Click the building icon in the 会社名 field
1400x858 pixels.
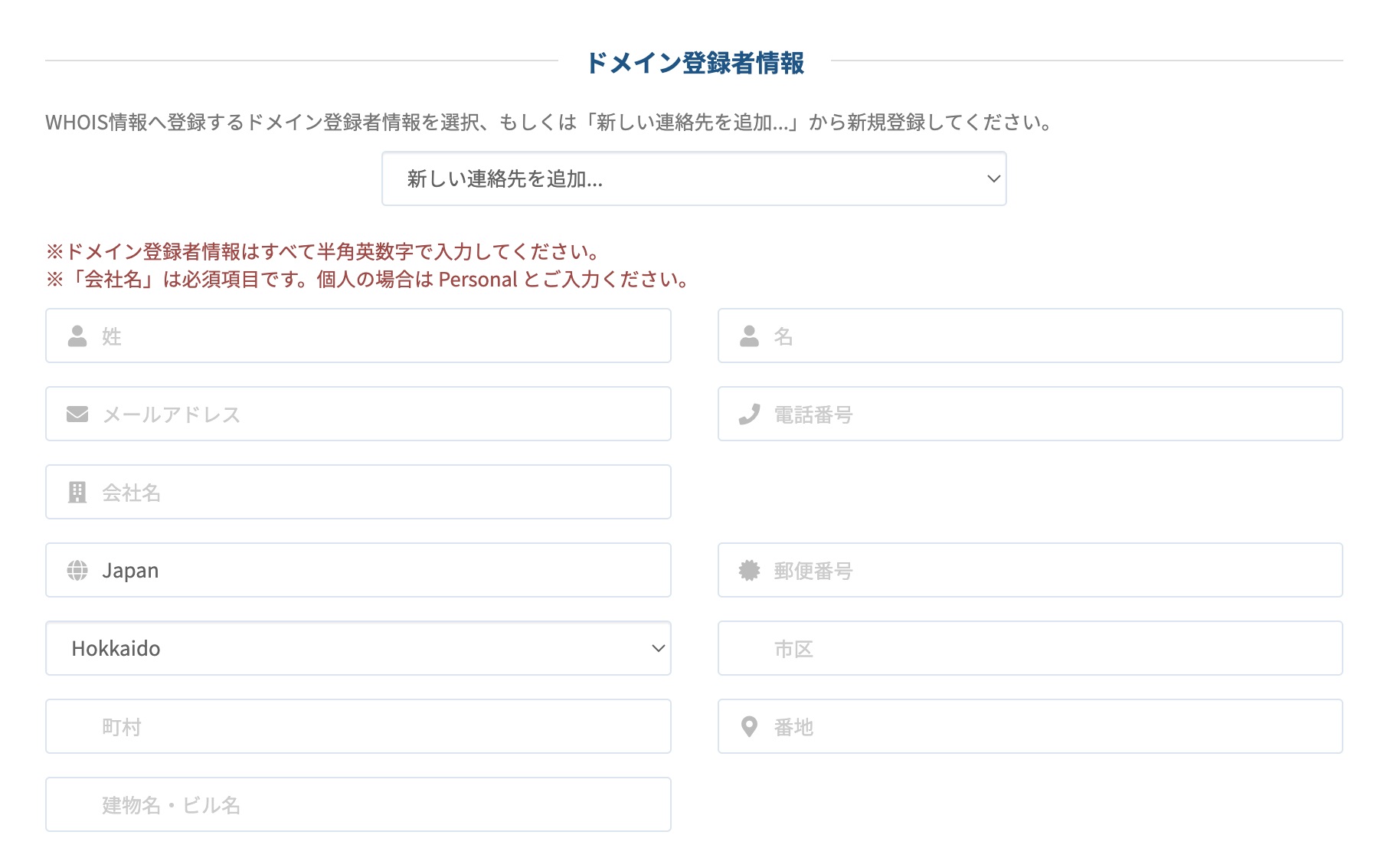point(77,493)
